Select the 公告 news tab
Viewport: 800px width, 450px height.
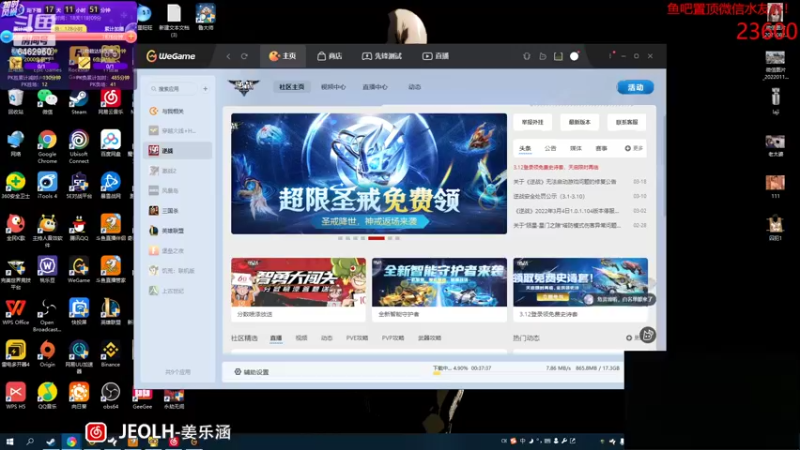coord(550,148)
